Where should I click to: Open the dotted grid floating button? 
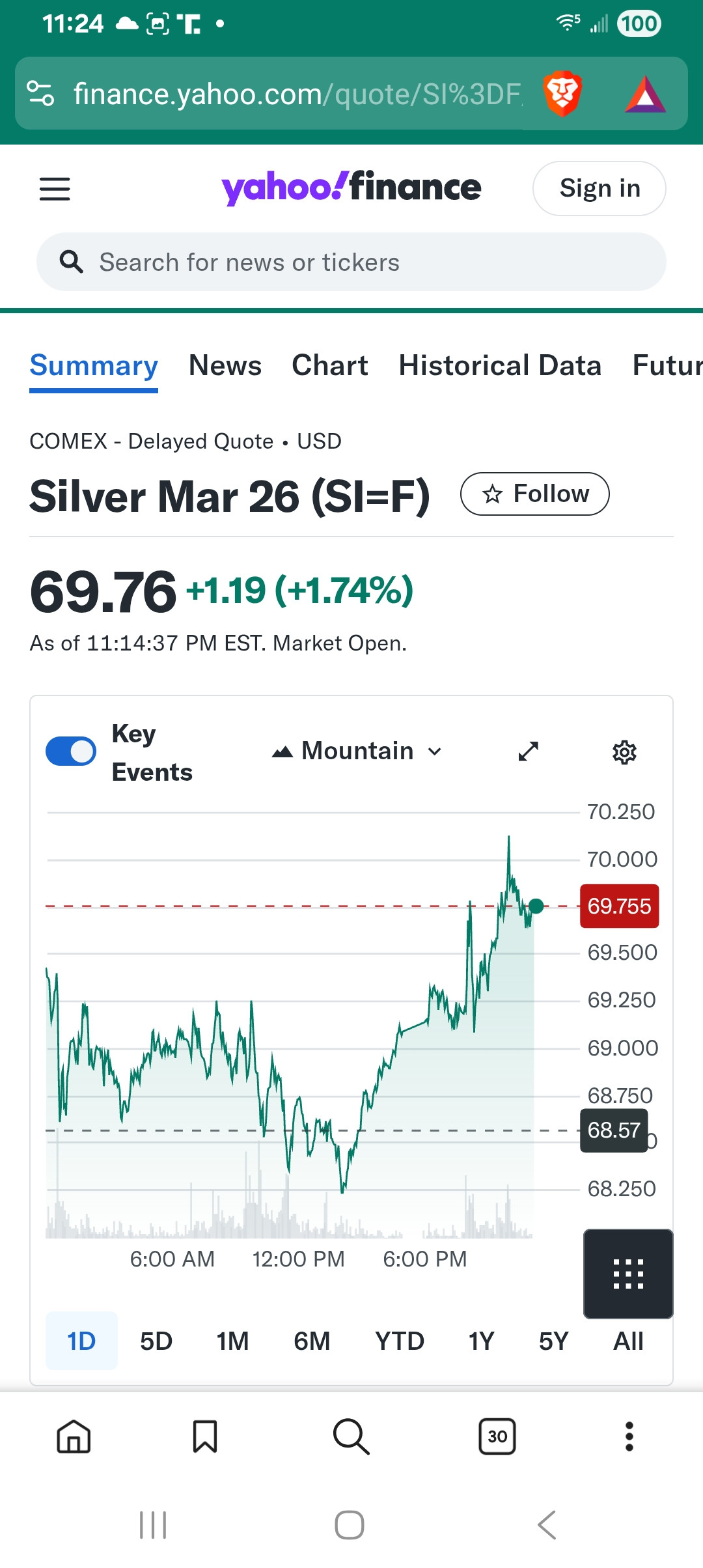point(628,1274)
